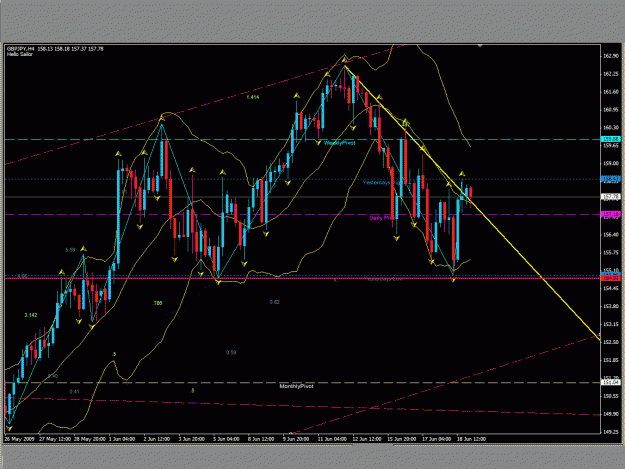Click 152.50 on the price axis

click(x=611, y=342)
